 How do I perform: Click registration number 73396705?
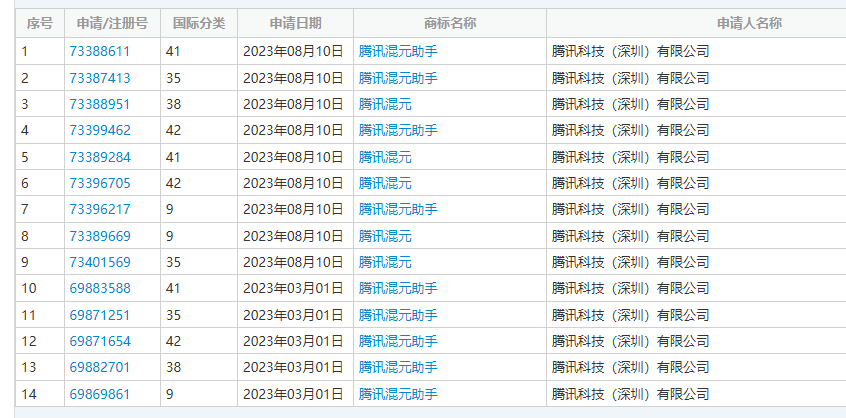(100, 183)
